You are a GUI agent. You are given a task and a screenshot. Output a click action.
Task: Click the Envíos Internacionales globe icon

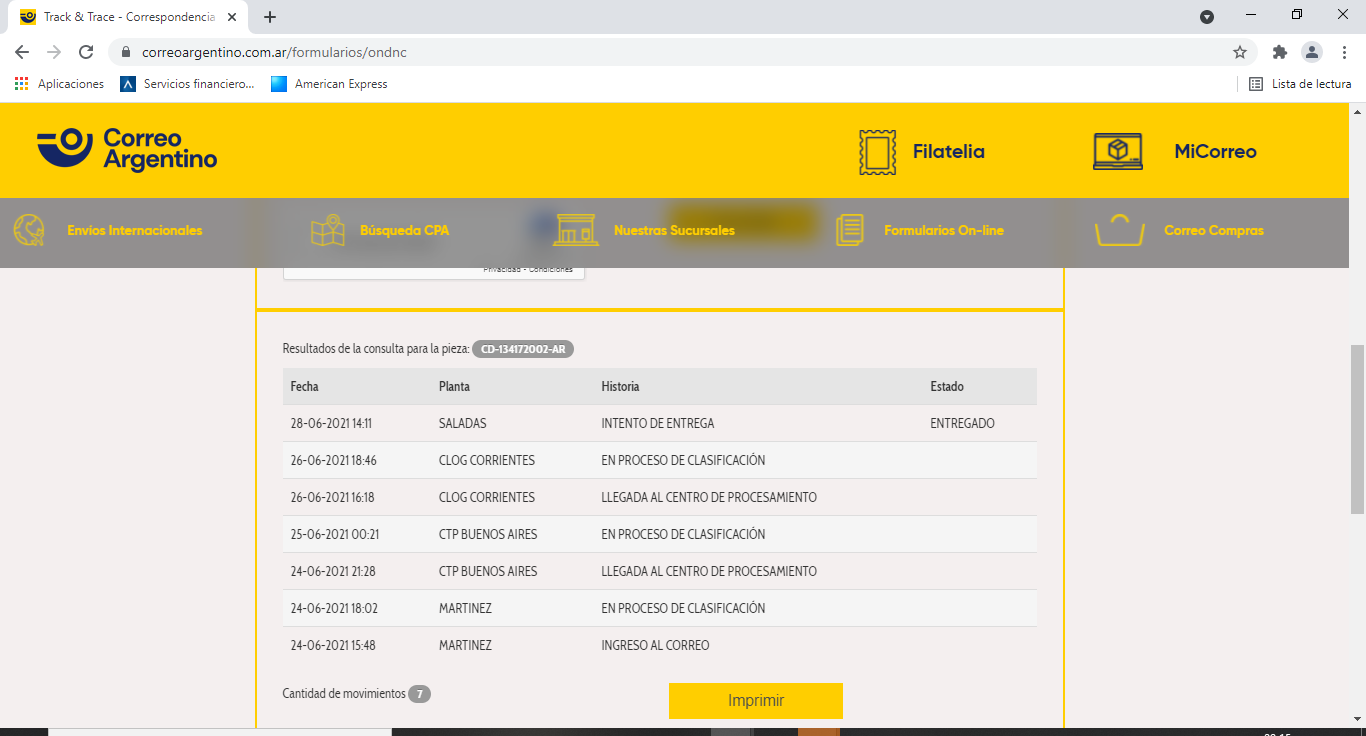click(29, 230)
